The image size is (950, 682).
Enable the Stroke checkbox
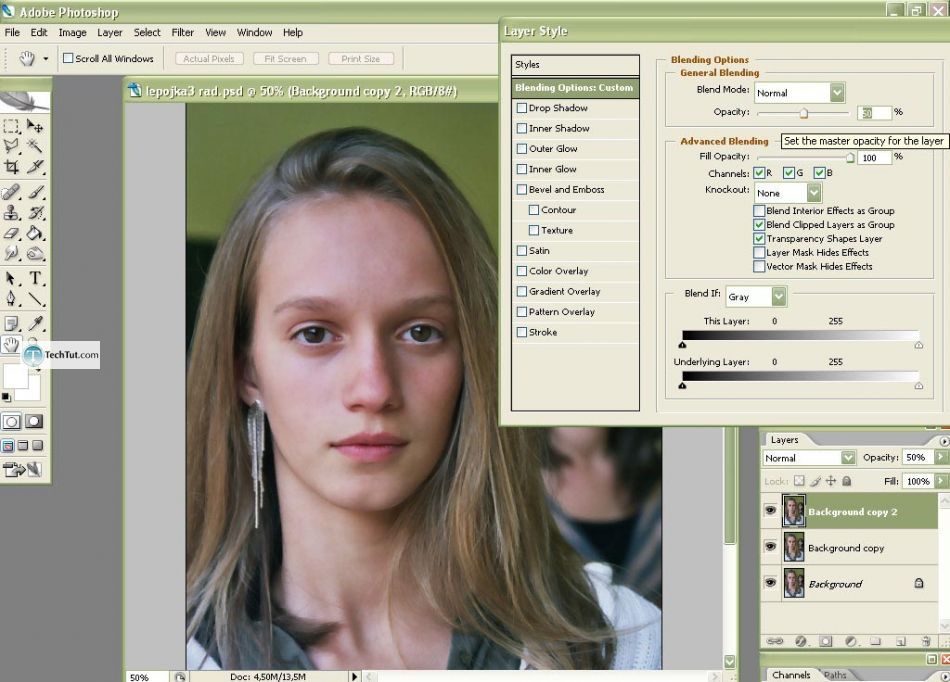[x=522, y=333]
